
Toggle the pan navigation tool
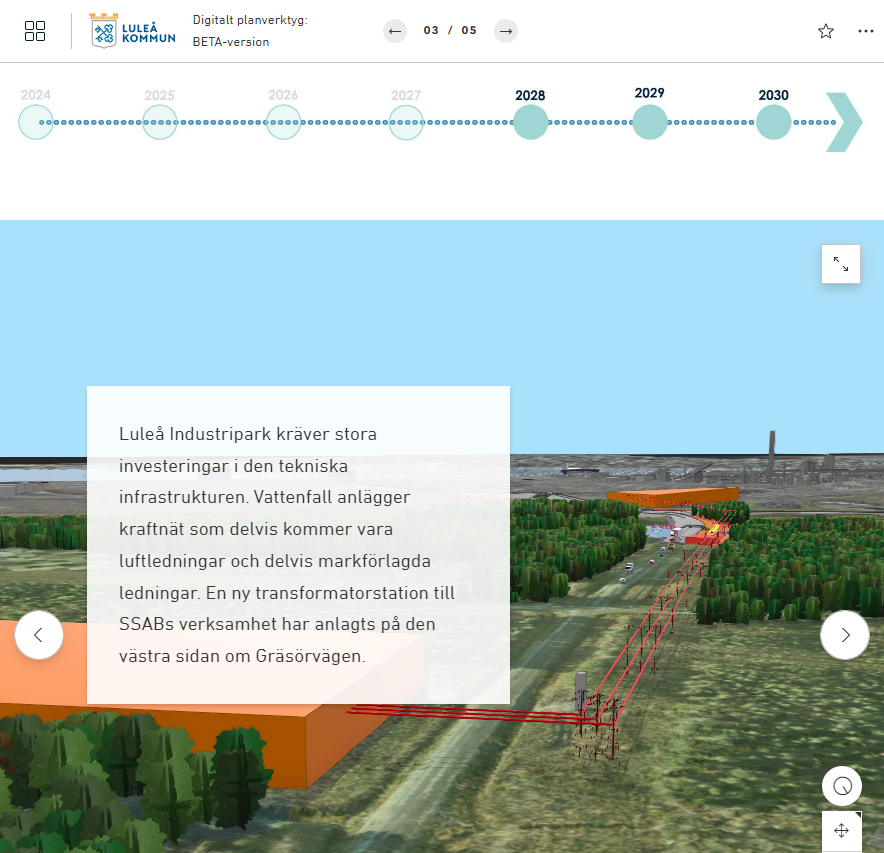click(x=842, y=830)
